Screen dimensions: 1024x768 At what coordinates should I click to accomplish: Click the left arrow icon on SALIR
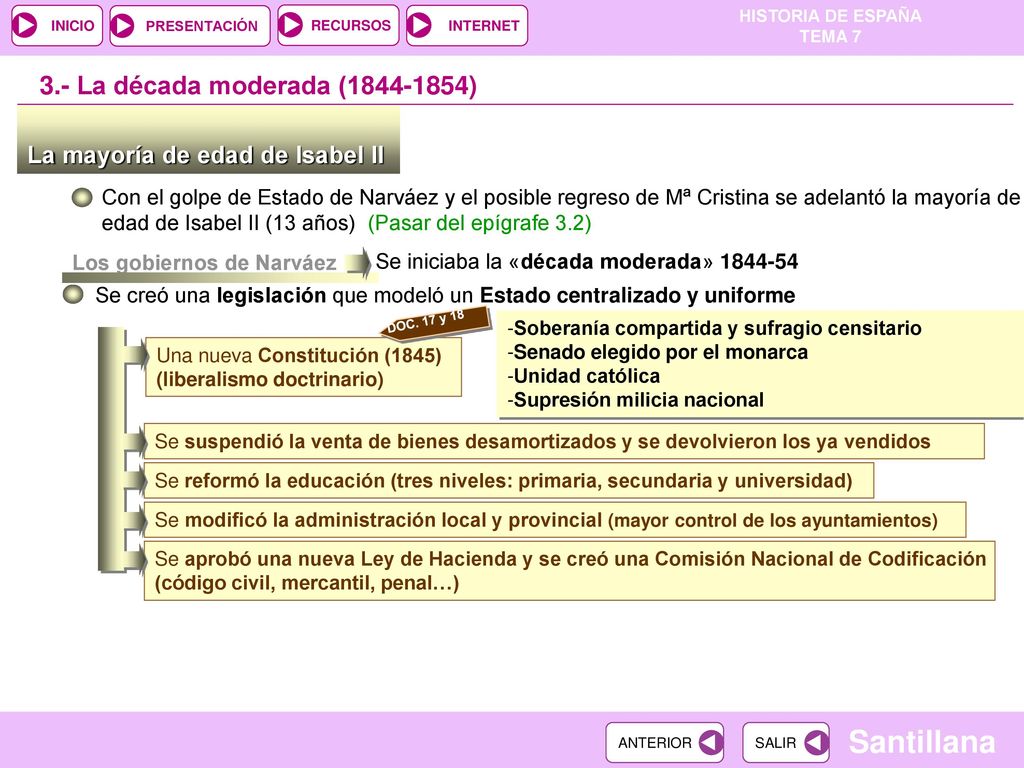816,743
